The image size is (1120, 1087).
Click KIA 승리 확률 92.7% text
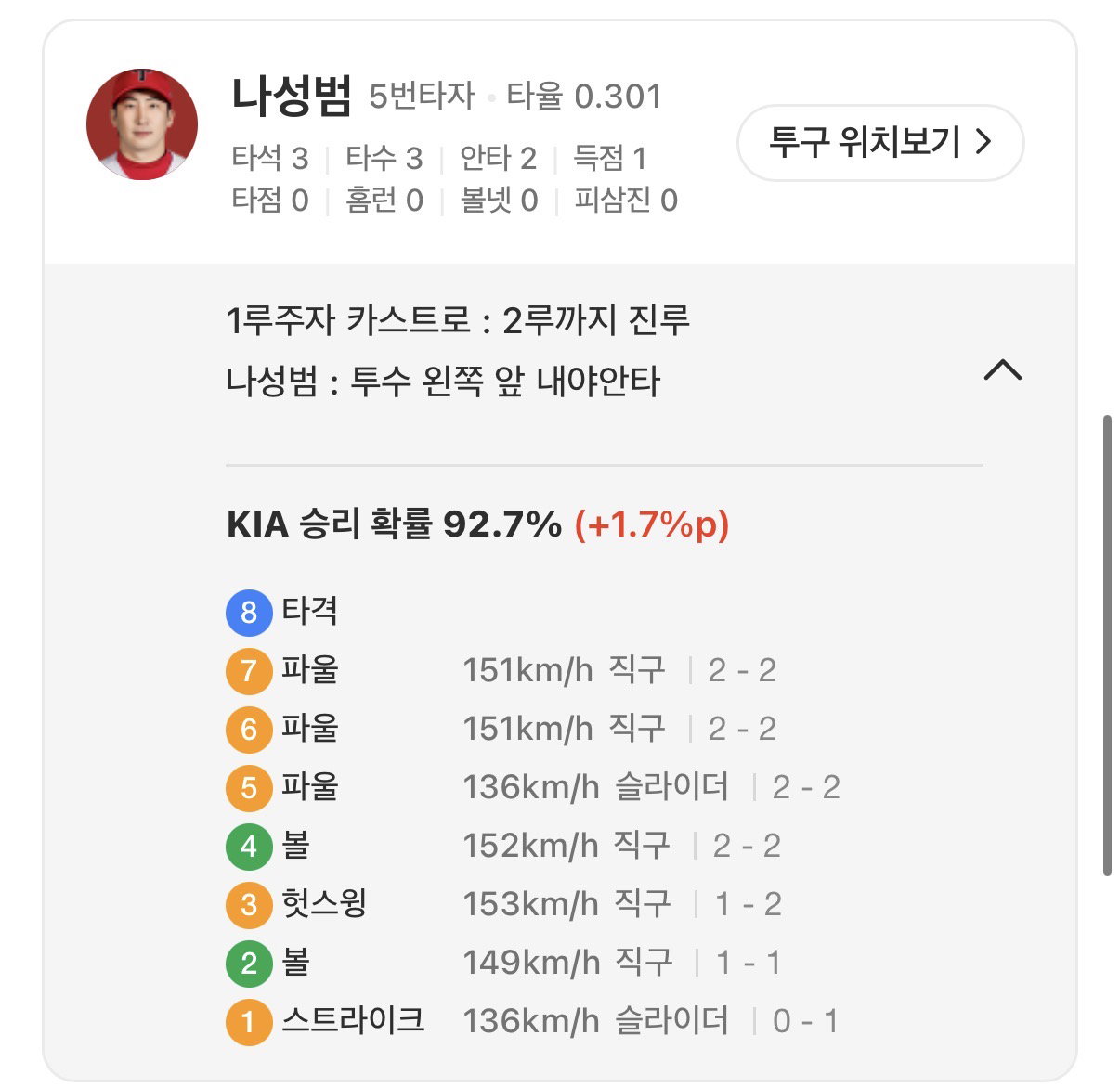(x=394, y=524)
